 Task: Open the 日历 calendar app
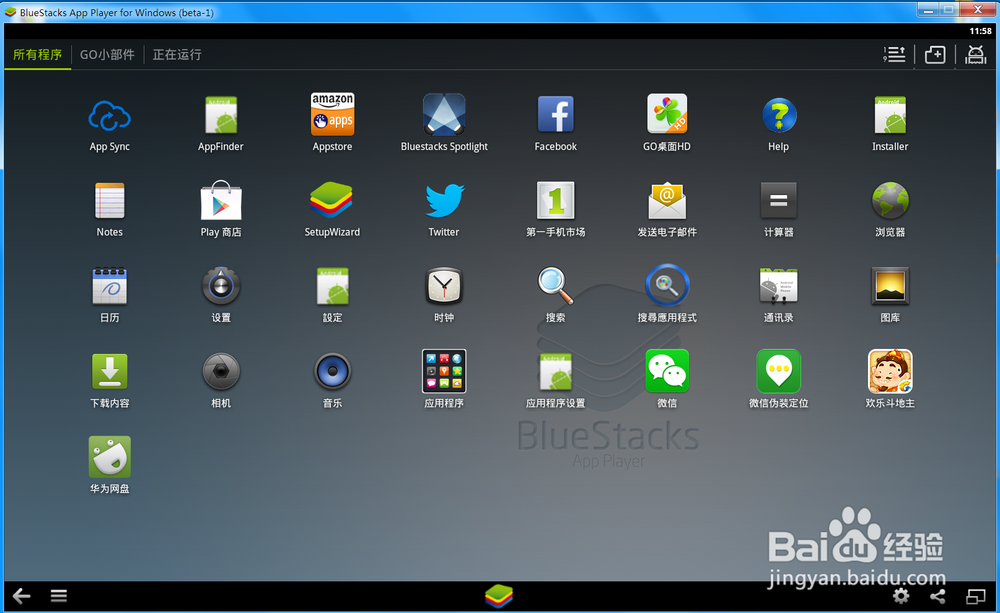point(110,286)
